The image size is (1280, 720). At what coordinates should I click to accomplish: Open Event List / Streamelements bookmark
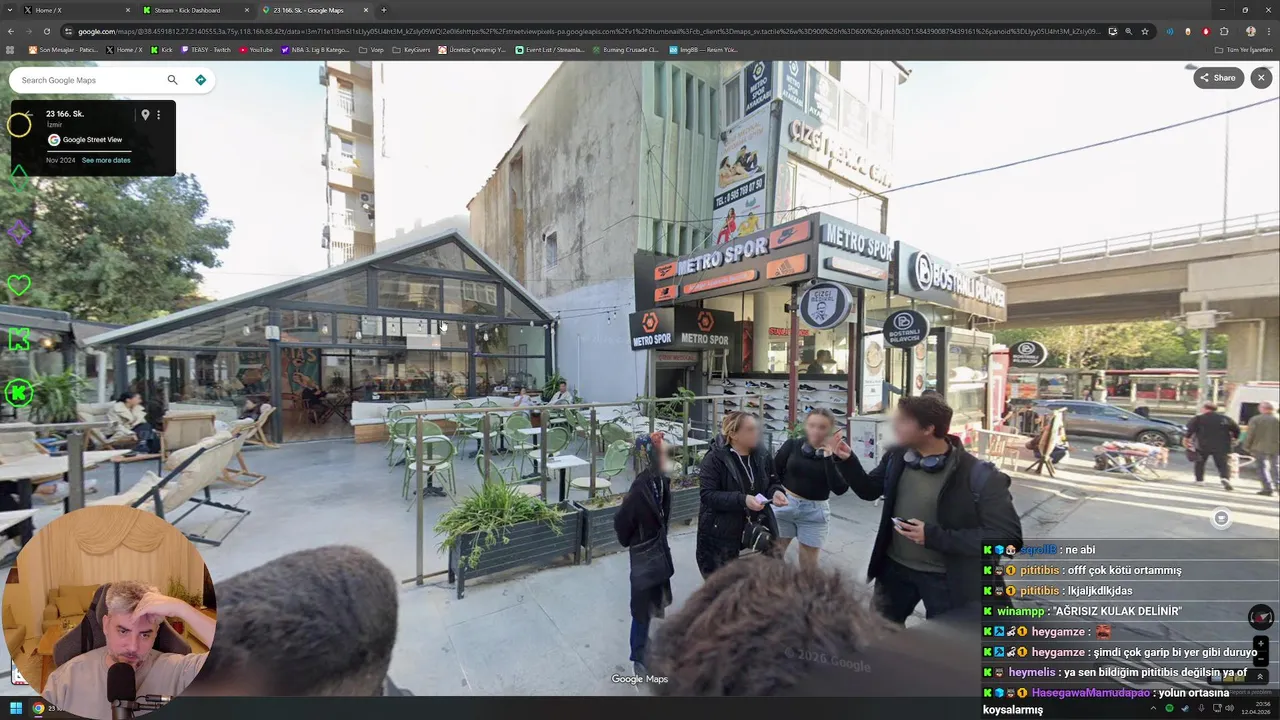pyautogui.click(x=550, y=49)
